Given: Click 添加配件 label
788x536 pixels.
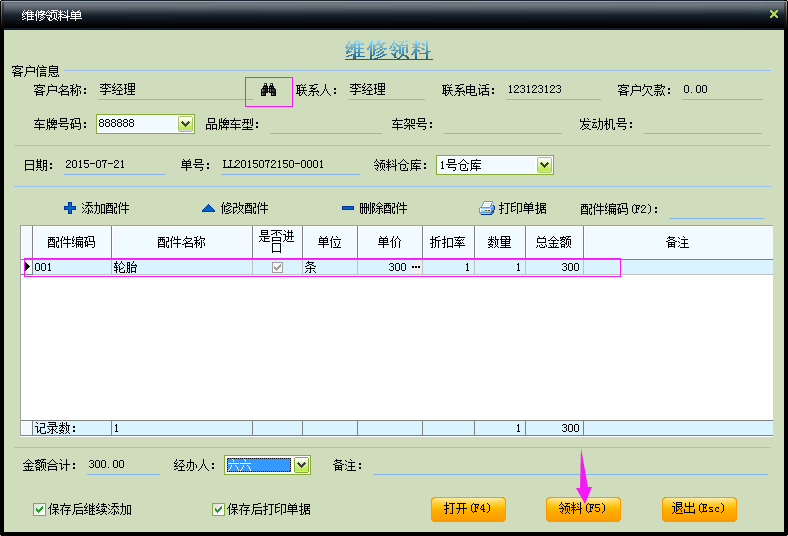Looking at the screenshot, I should point(105,208).
